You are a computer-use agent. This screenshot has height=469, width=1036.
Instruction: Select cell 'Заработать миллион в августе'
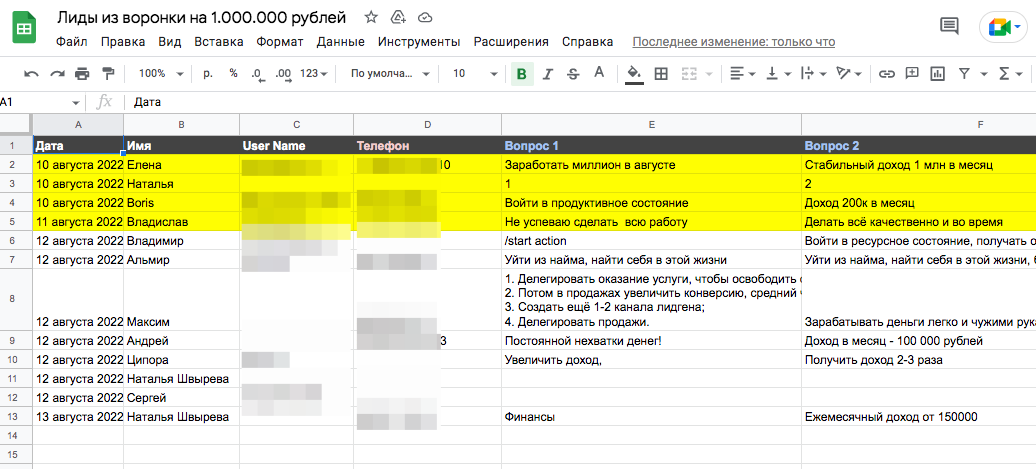pyautogui.click(x=651, y=165)
